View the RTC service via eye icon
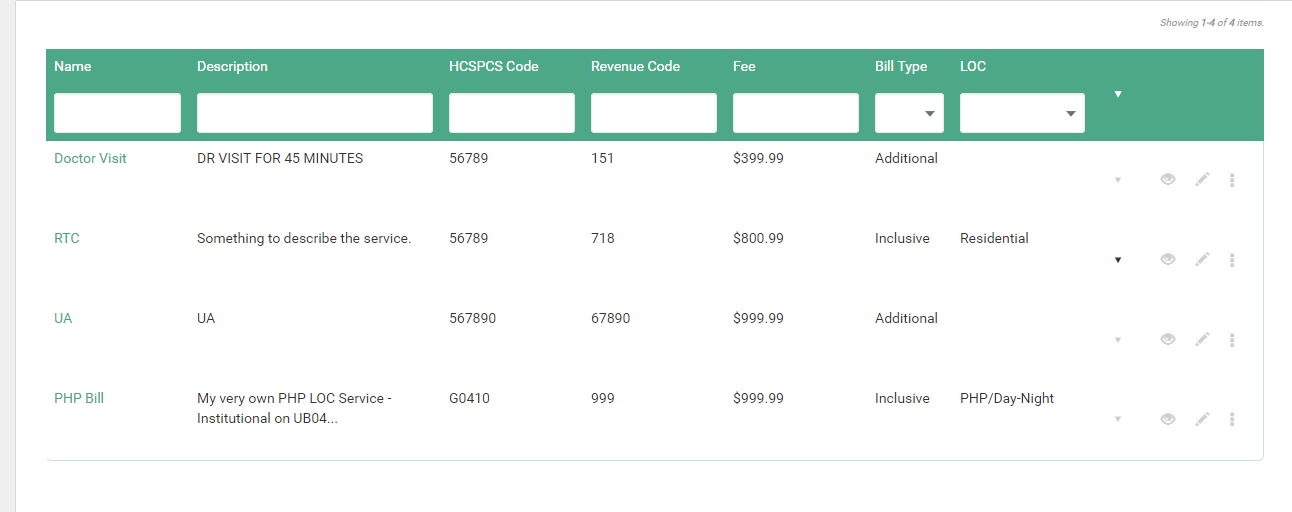Screen dimensions: 1292x512 (1167, 259)
